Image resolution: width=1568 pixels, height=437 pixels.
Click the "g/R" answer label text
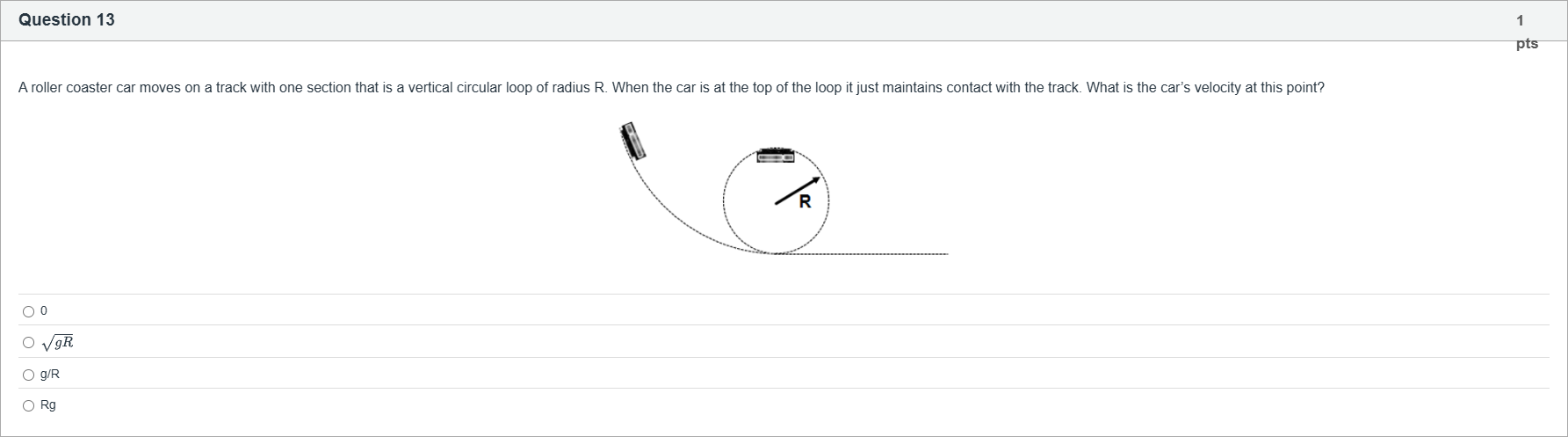(50, 375)
